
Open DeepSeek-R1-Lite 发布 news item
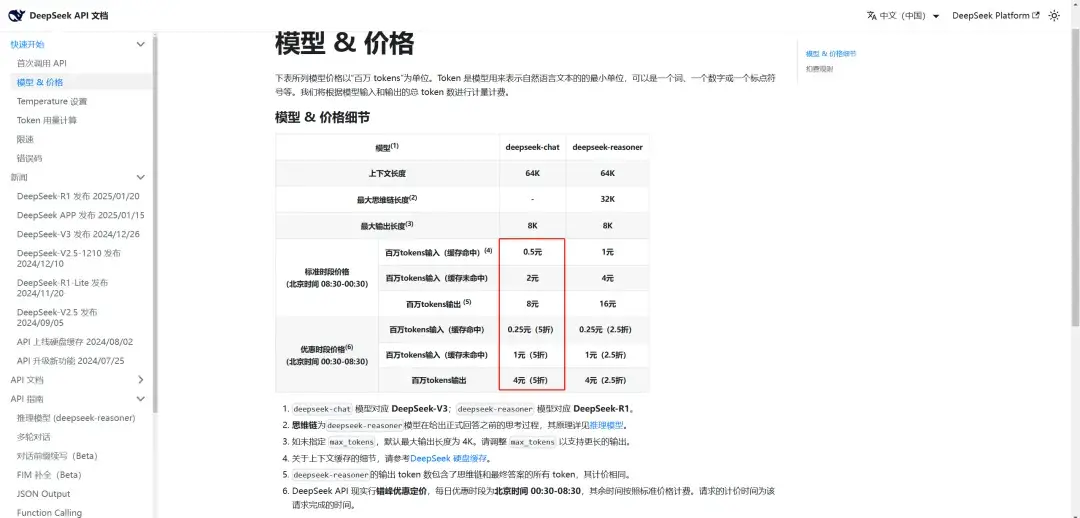tap(63, 288)
